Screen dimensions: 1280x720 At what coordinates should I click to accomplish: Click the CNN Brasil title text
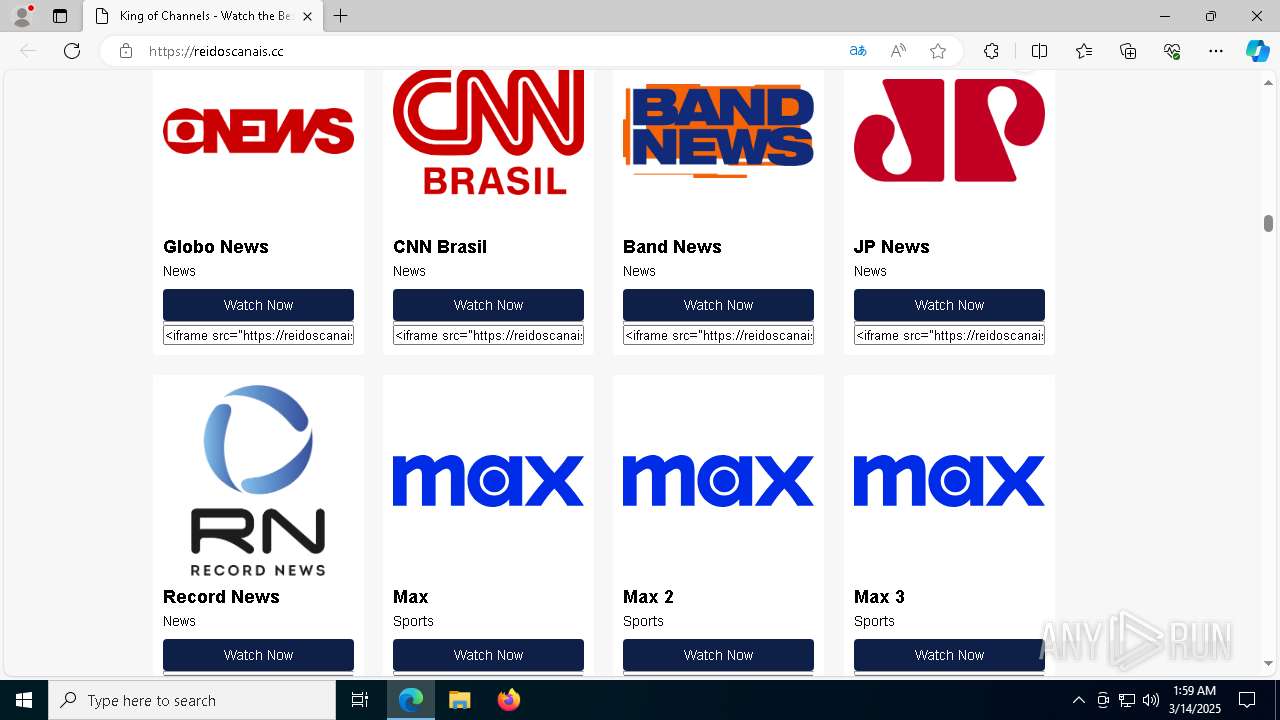(x=440, y=247)
